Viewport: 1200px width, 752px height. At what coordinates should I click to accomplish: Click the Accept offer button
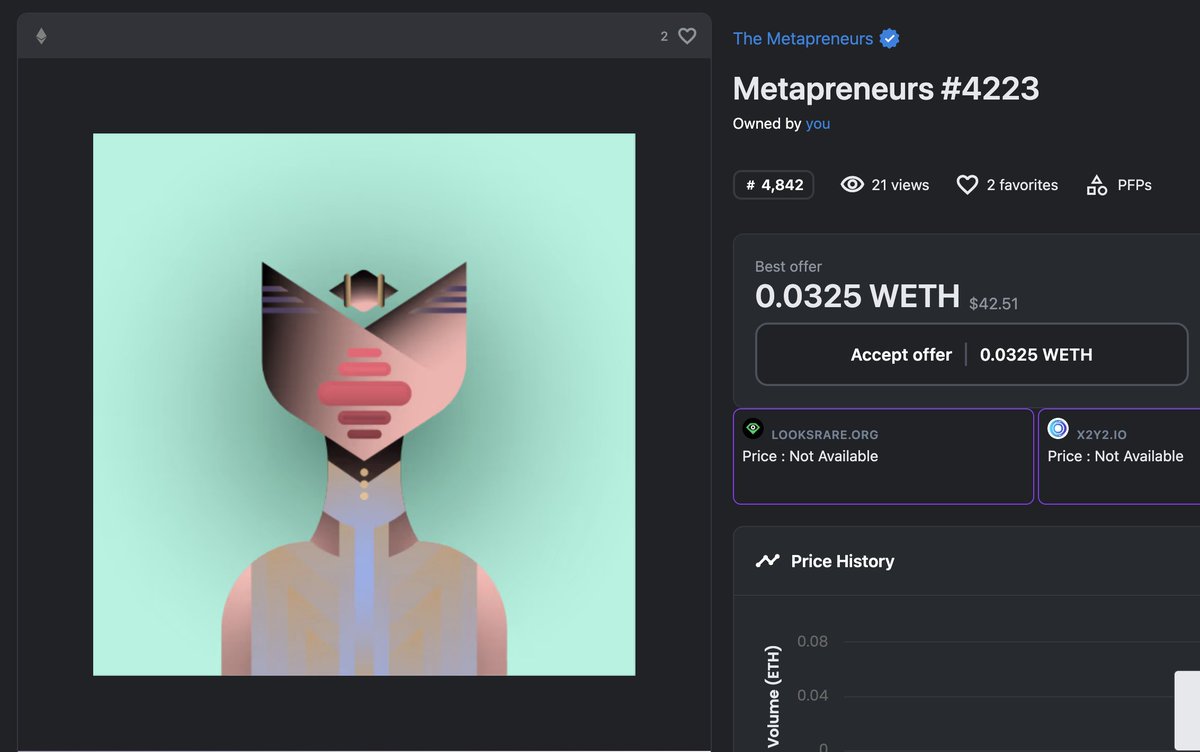point(971,354)
